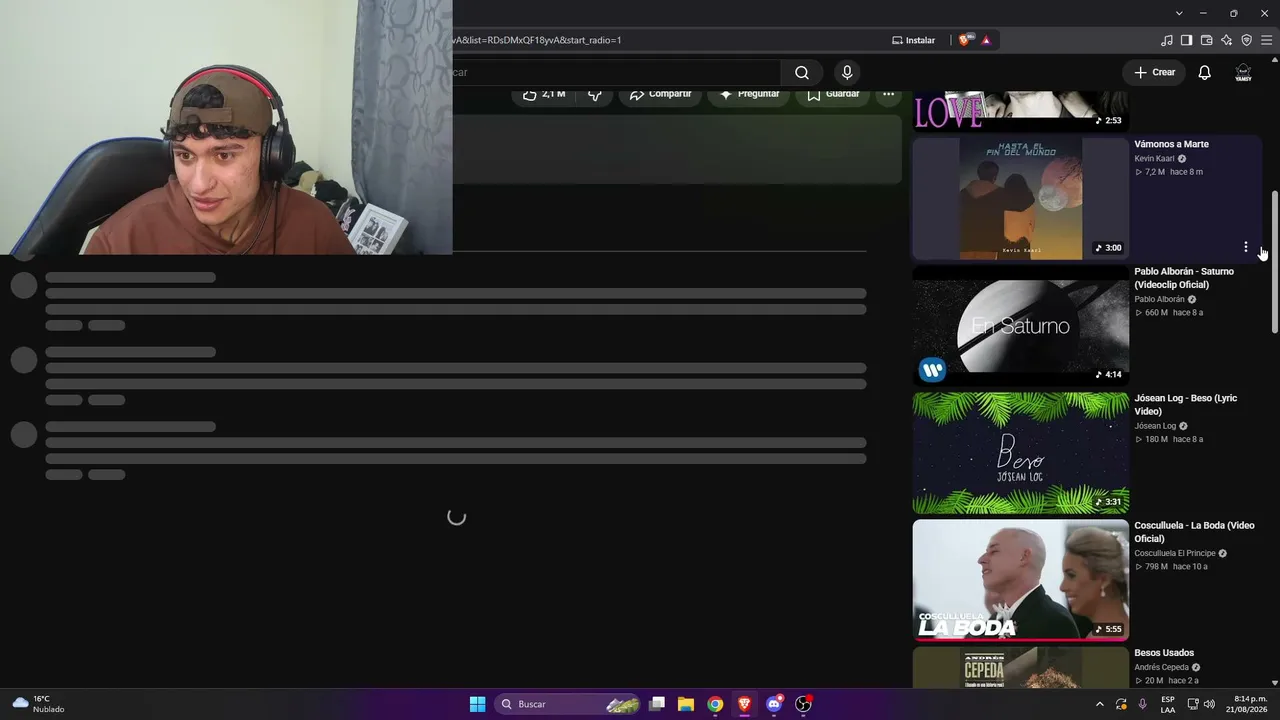
Task: Switch the ESP LAA keyboard language
Action: (1168, 704)
